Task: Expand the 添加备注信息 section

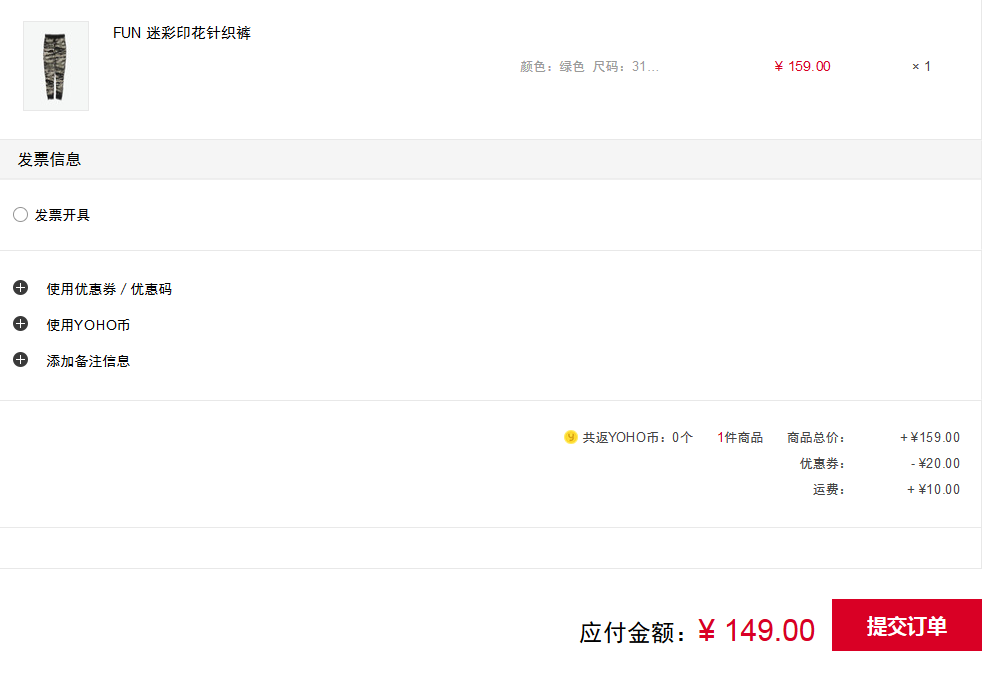Action: (x=88, y=361)
